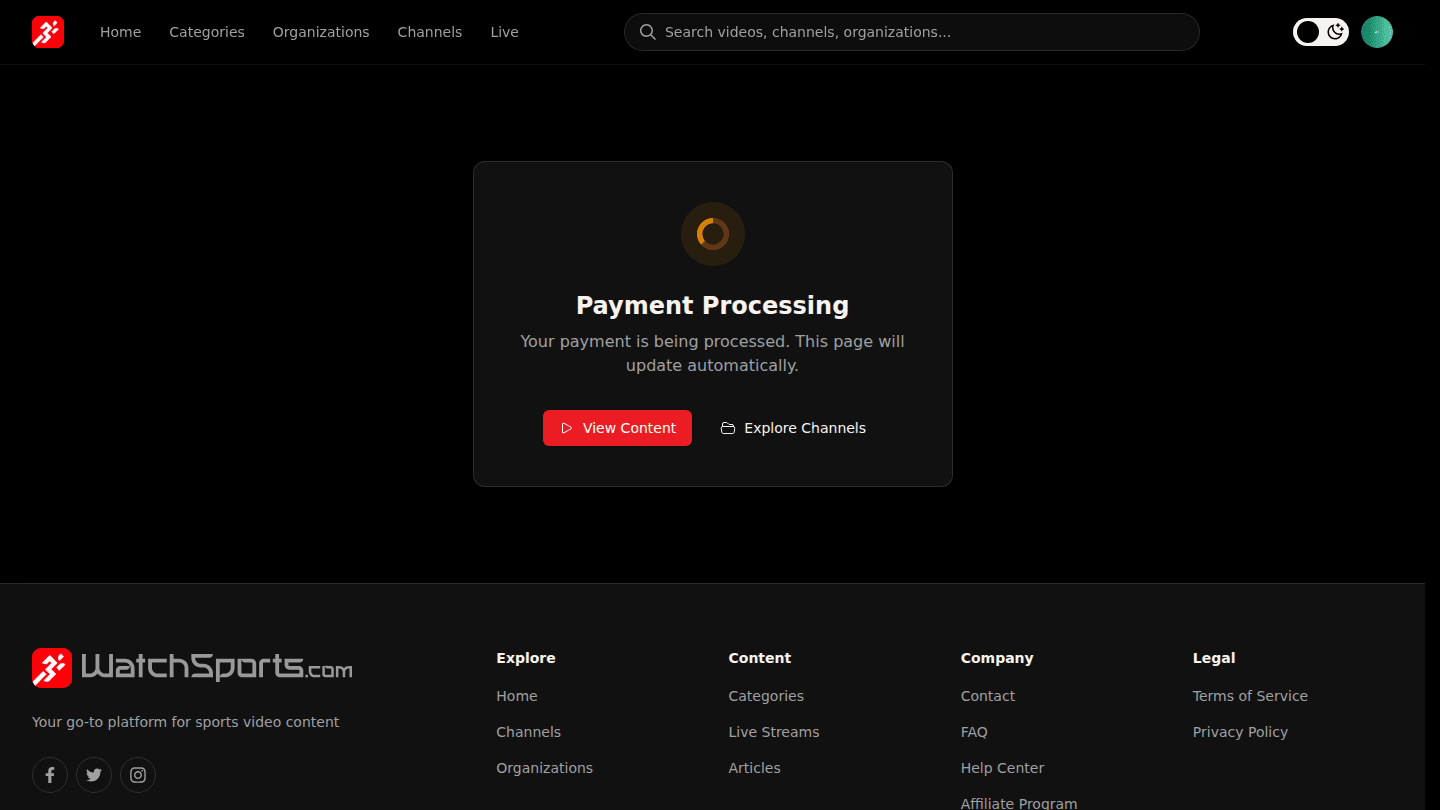Click the search magnifier icon
The width and height of the screenshot is (1440, 810).
[x=647, y=32]
